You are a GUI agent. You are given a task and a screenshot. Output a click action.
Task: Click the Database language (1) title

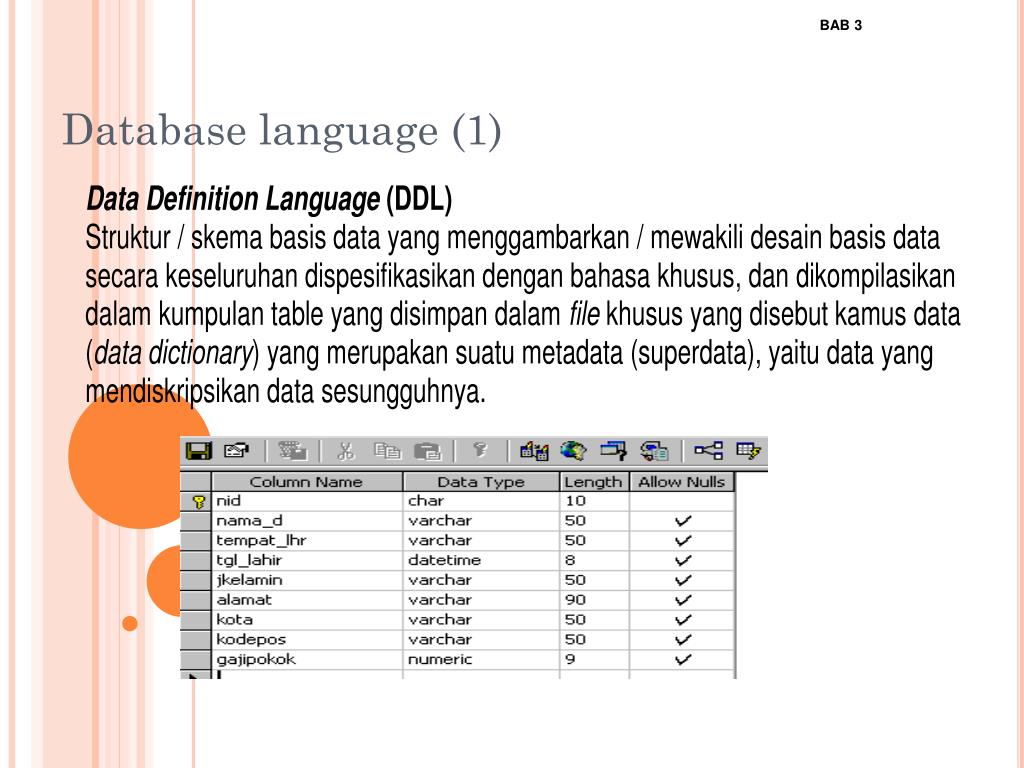pos(281,131)
